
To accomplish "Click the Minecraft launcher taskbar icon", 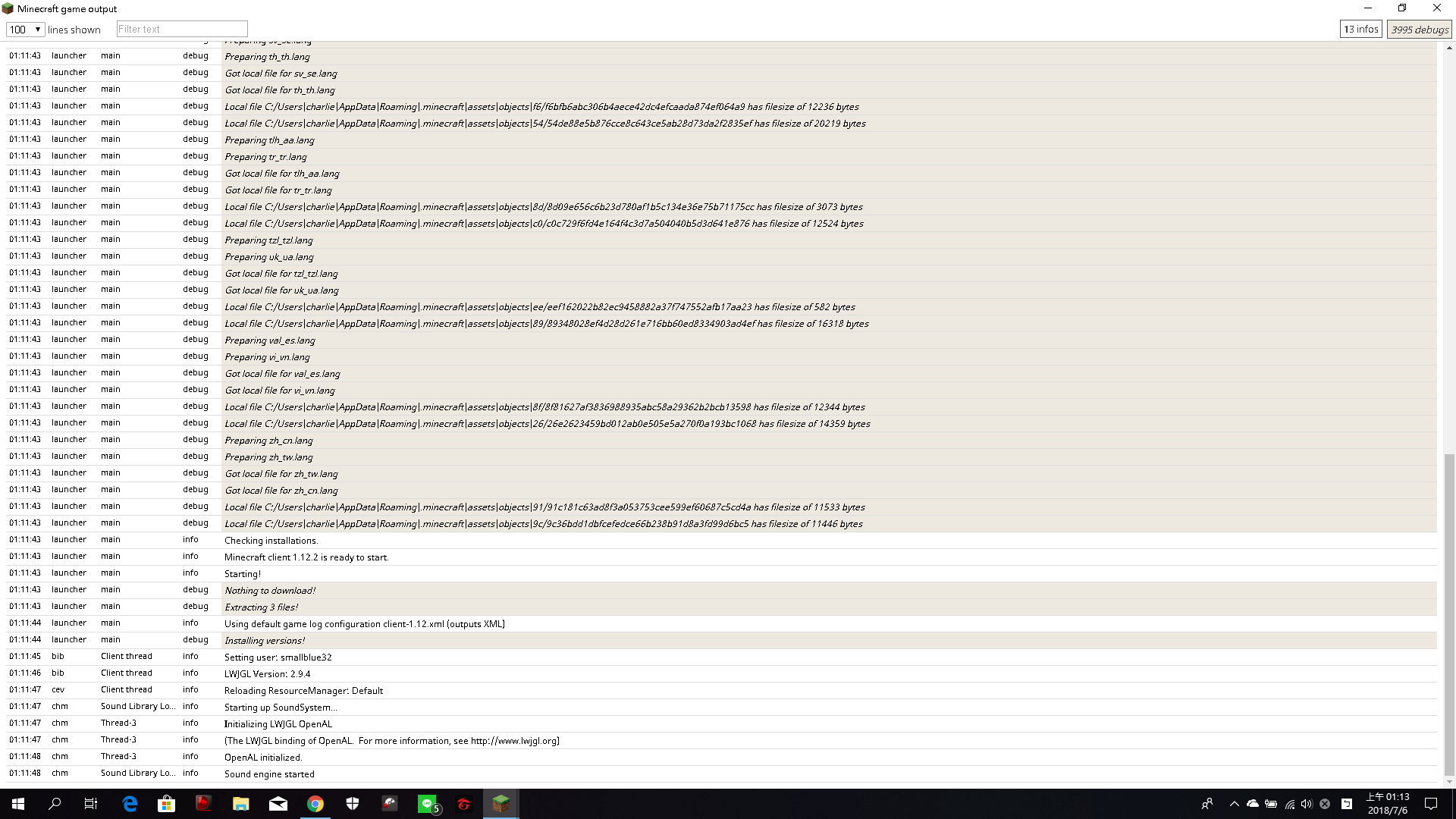I will click(500, 804).
